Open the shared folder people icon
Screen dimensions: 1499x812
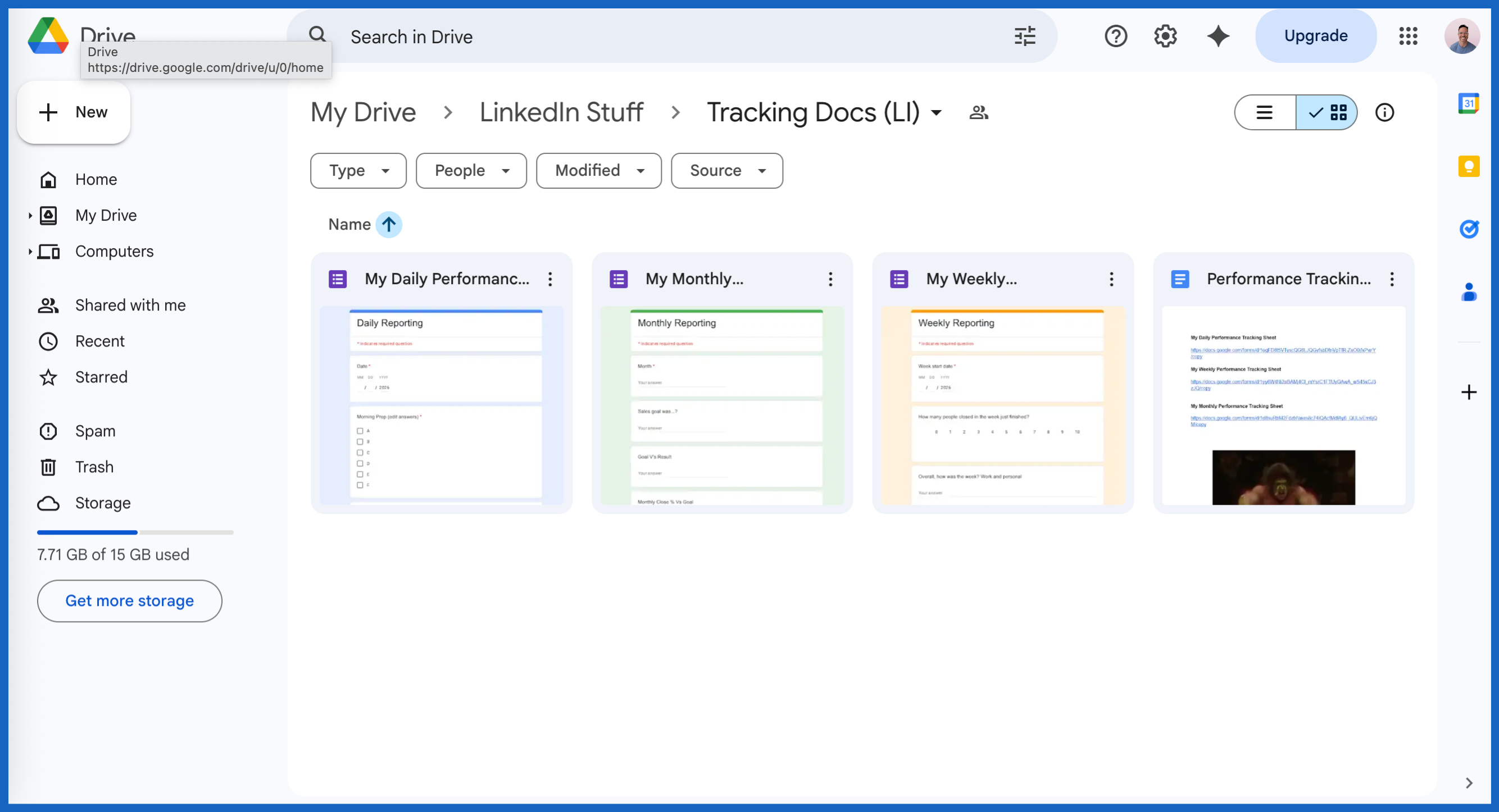click(979, 112)
